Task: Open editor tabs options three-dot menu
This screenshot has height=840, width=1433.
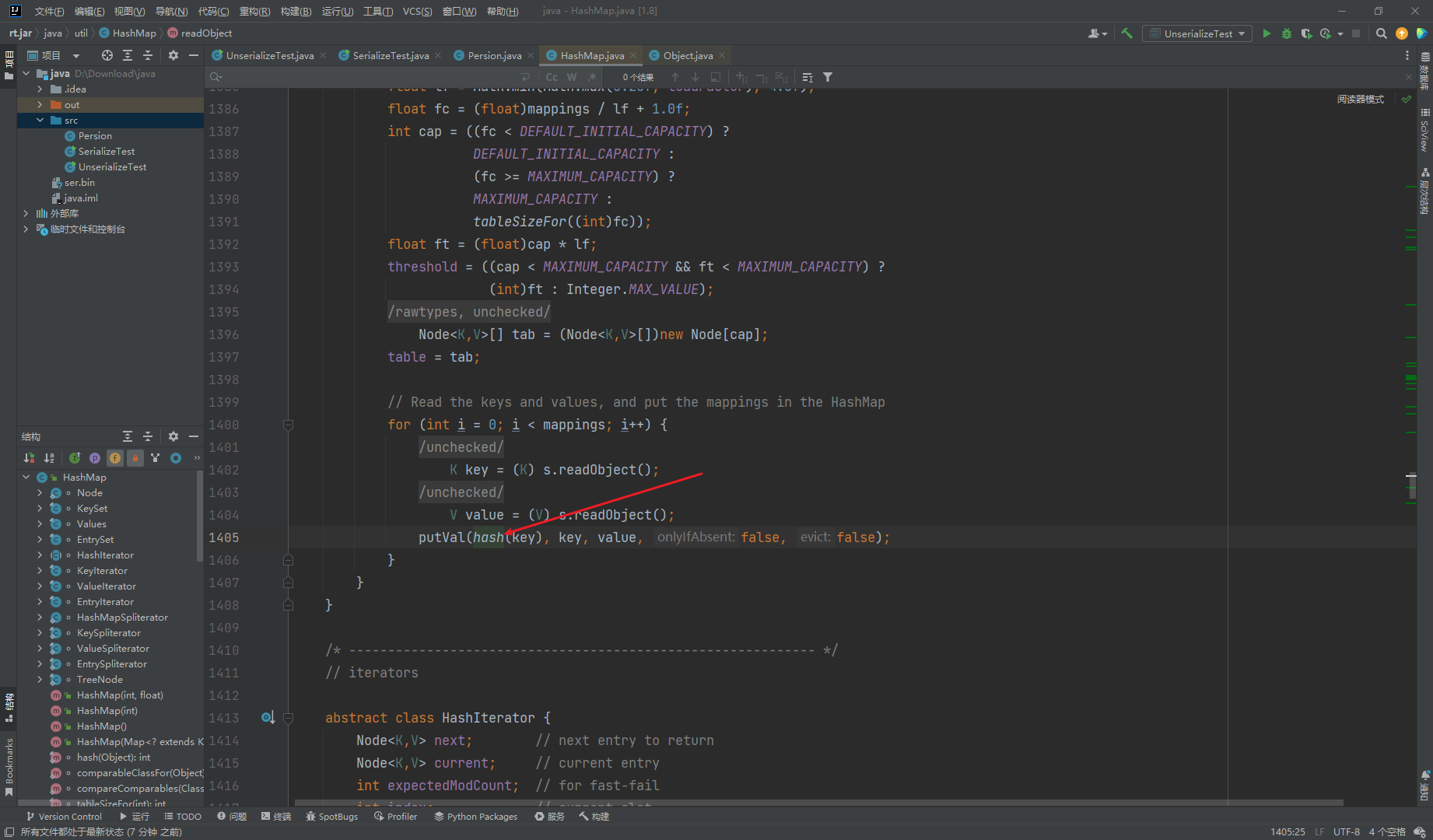Action: click(x=1407, y=55)
